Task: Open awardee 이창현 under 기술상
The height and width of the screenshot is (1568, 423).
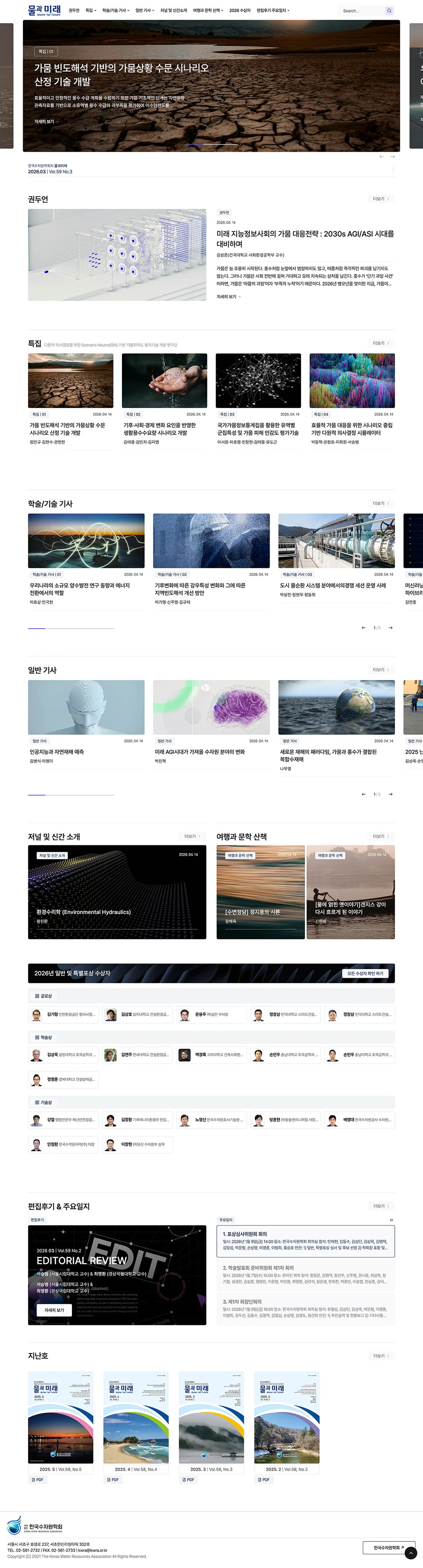Action: 137,1145
